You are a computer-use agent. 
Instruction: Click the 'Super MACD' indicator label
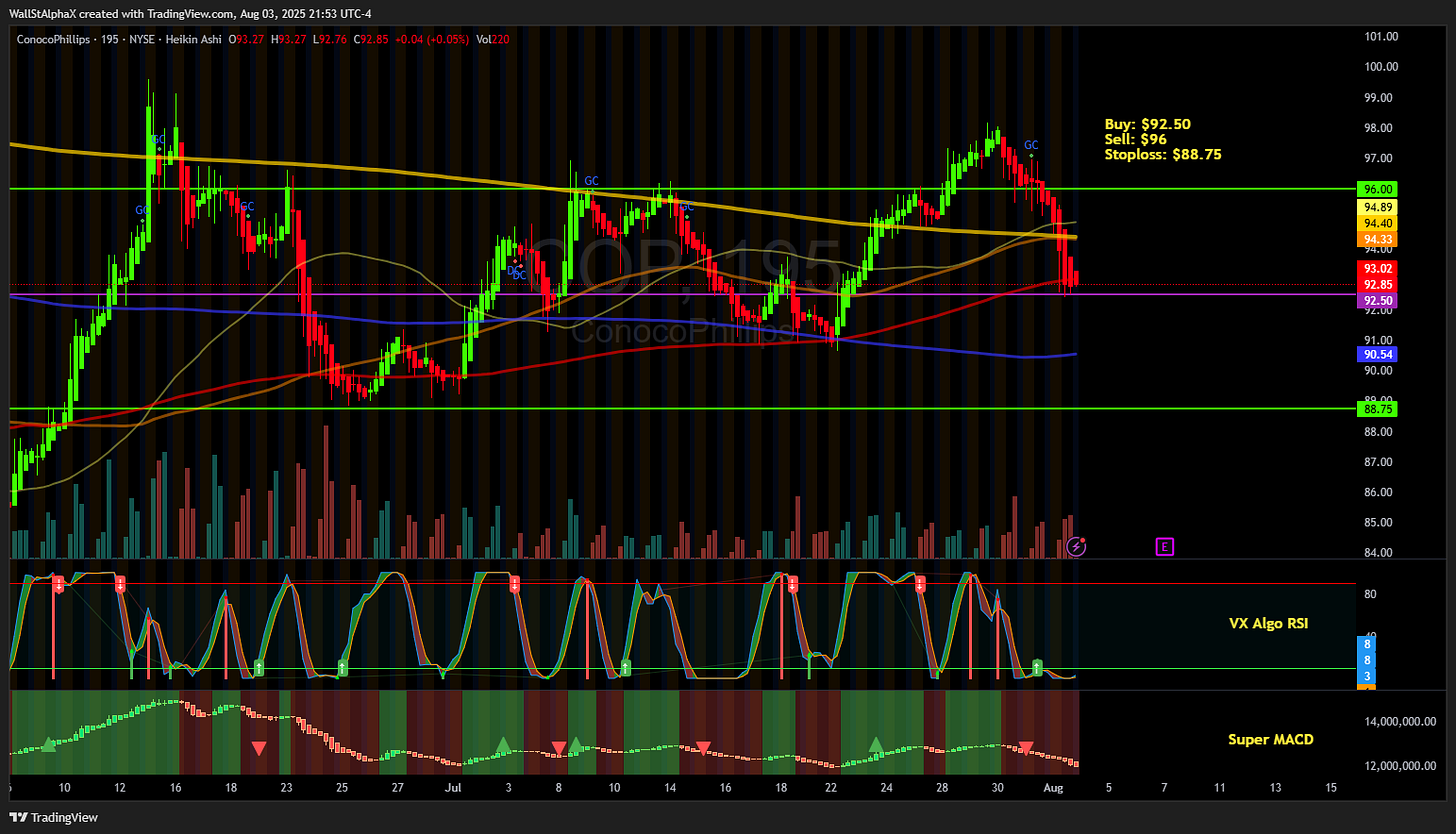tap(1271, 739)
